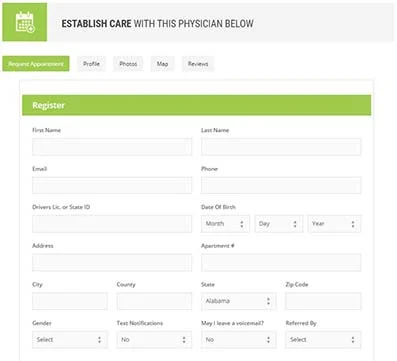The width and height of the screenshot is (397, 361).
Task: Activate the Phone number field
Action: click(281, 185)
